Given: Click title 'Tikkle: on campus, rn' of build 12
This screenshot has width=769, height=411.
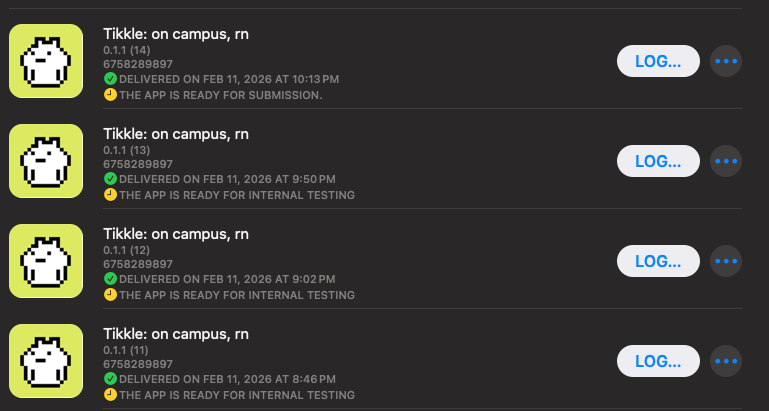Looking at the screenshot, I should click(x=176, y=234).
